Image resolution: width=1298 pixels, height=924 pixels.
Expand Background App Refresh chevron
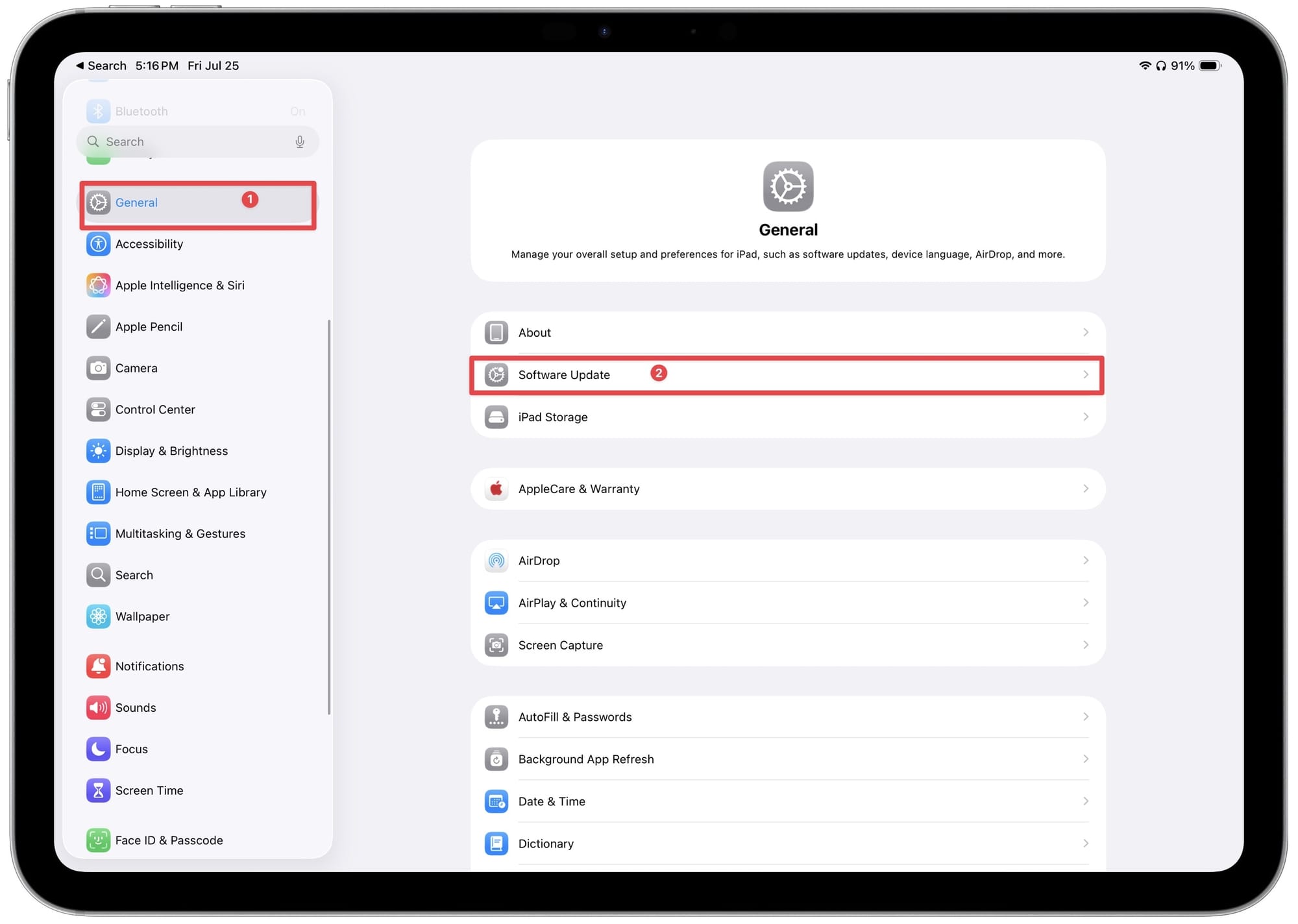click(1086, 759)
